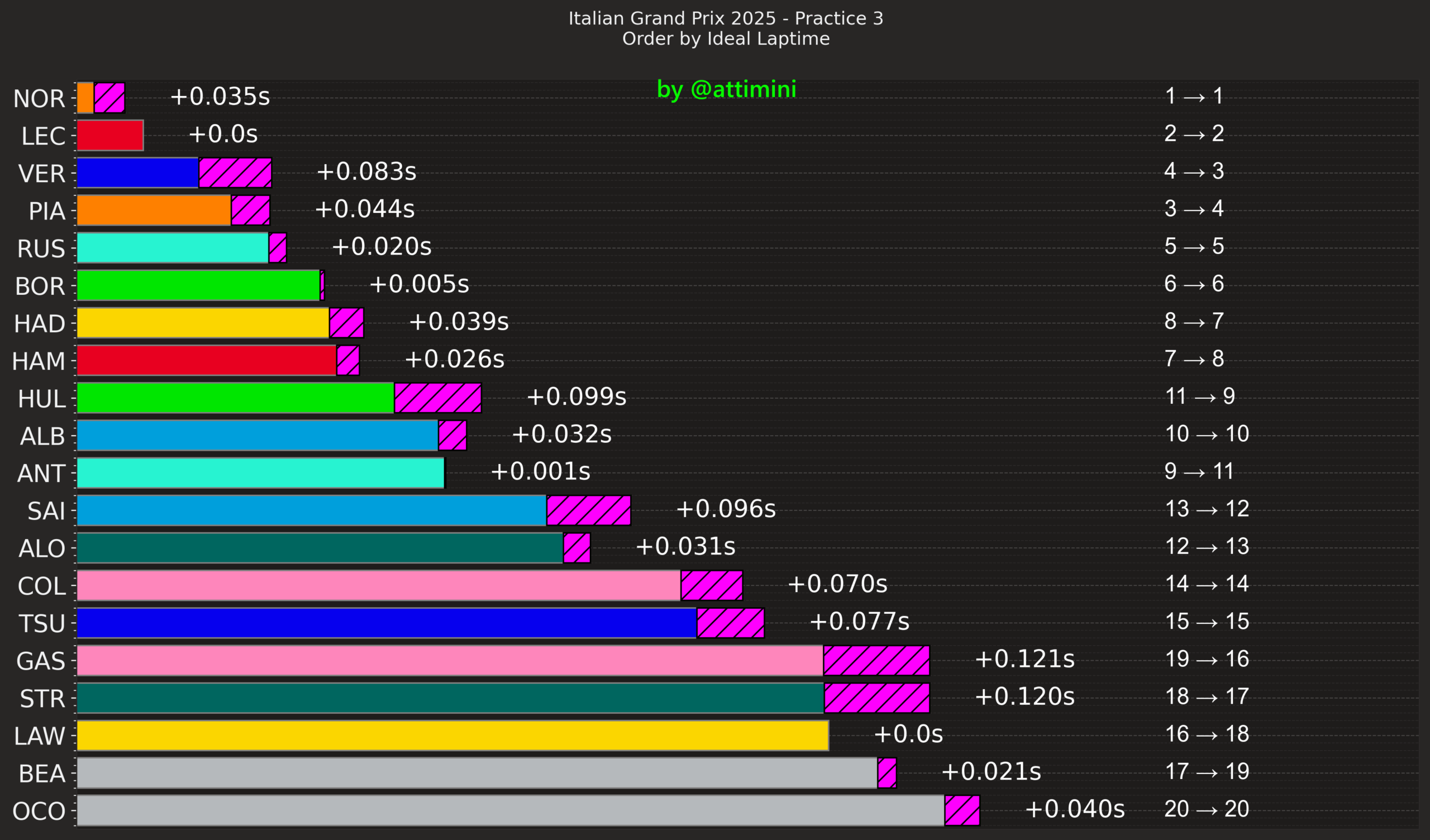Click the 'by @attimini' watermark text
This screenshot has width=1430, height=840.
(726, 89)
